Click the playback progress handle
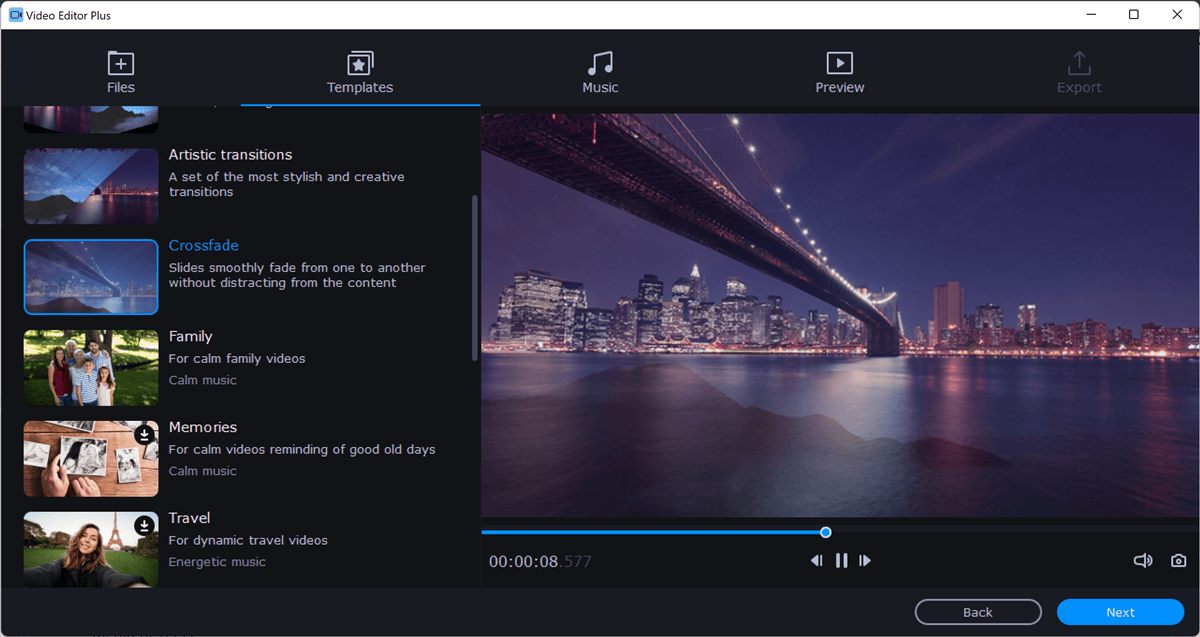The image size is (1200, 637). click(826, 532)
